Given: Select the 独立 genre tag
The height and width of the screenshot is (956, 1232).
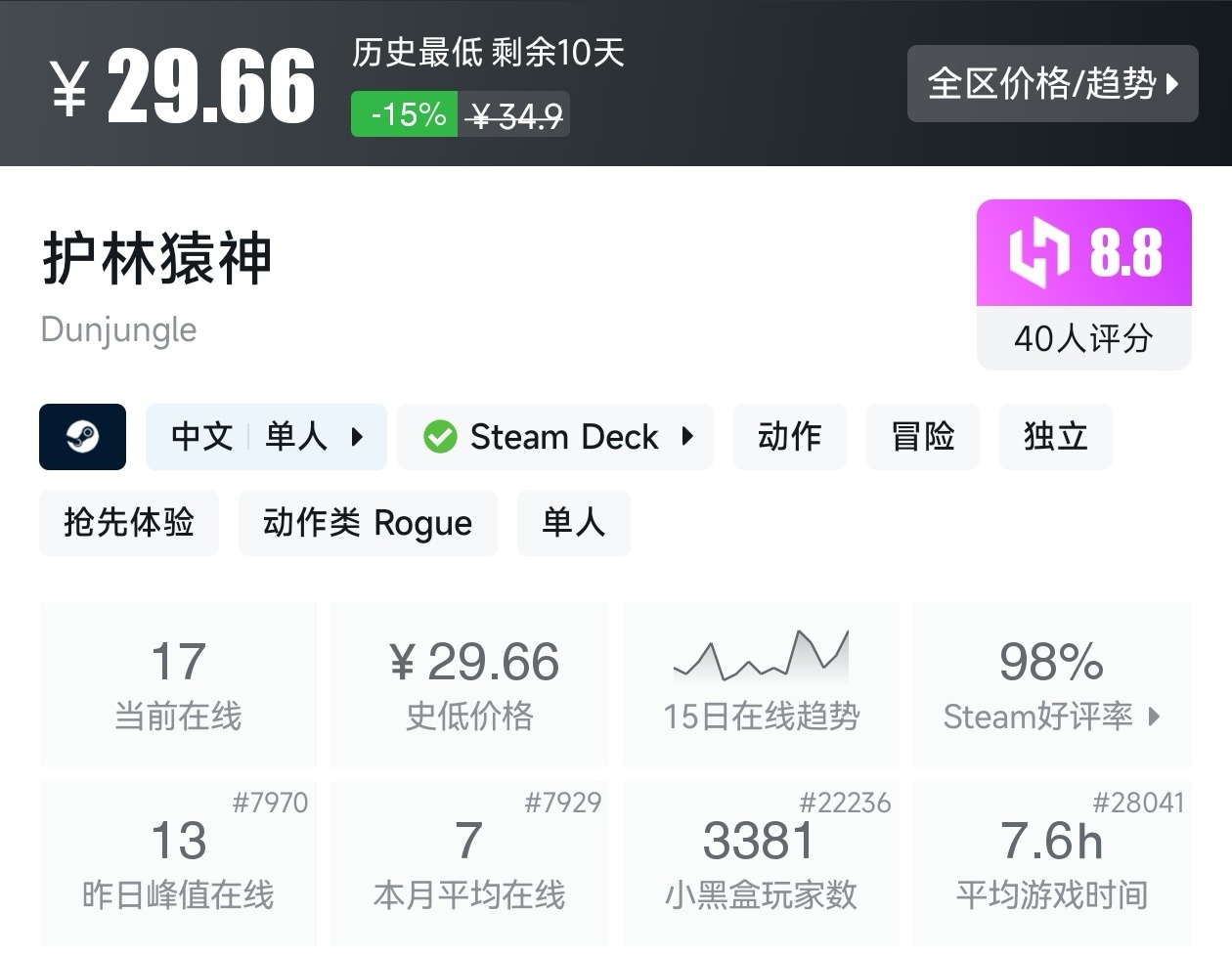Looking at the screenshot, I should [1055, 436].
